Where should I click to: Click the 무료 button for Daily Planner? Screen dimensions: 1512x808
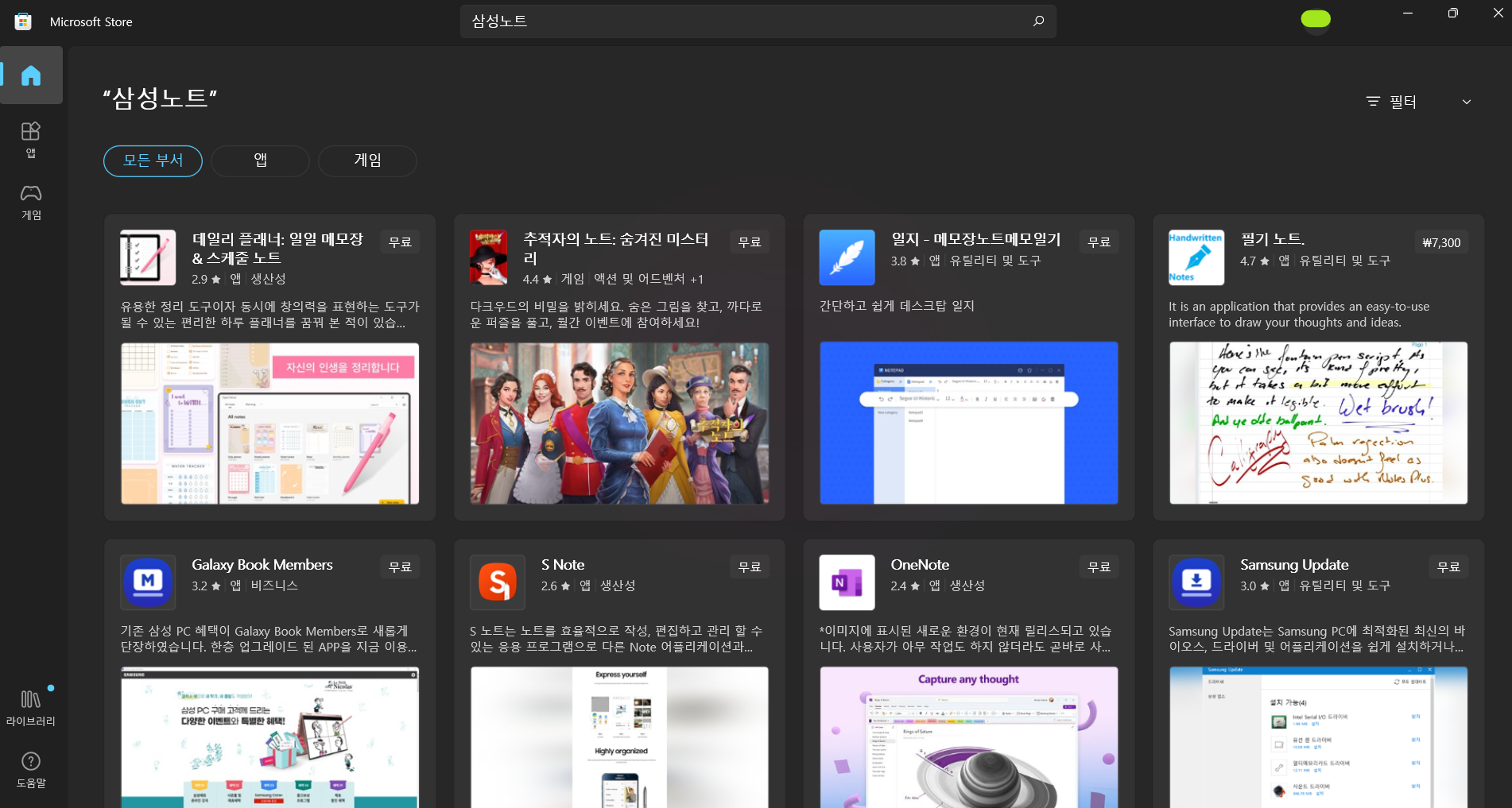400,242
